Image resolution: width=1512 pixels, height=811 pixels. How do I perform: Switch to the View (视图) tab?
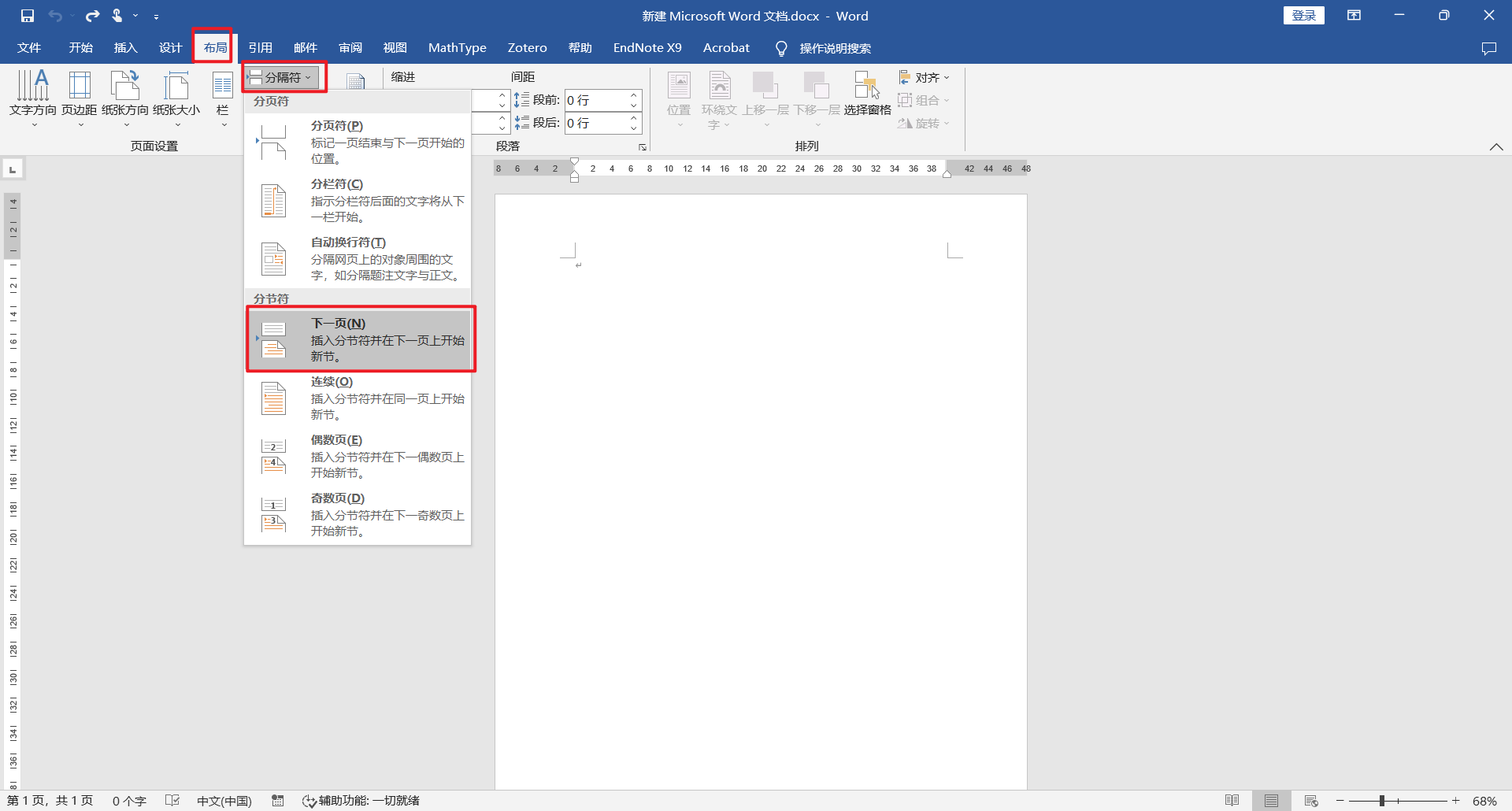coord(395,48)
